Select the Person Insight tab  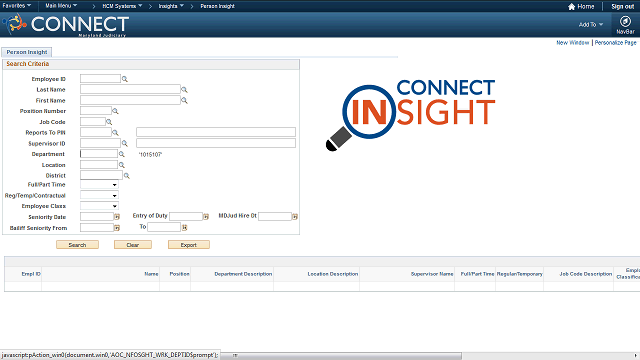tap(27, 52)
